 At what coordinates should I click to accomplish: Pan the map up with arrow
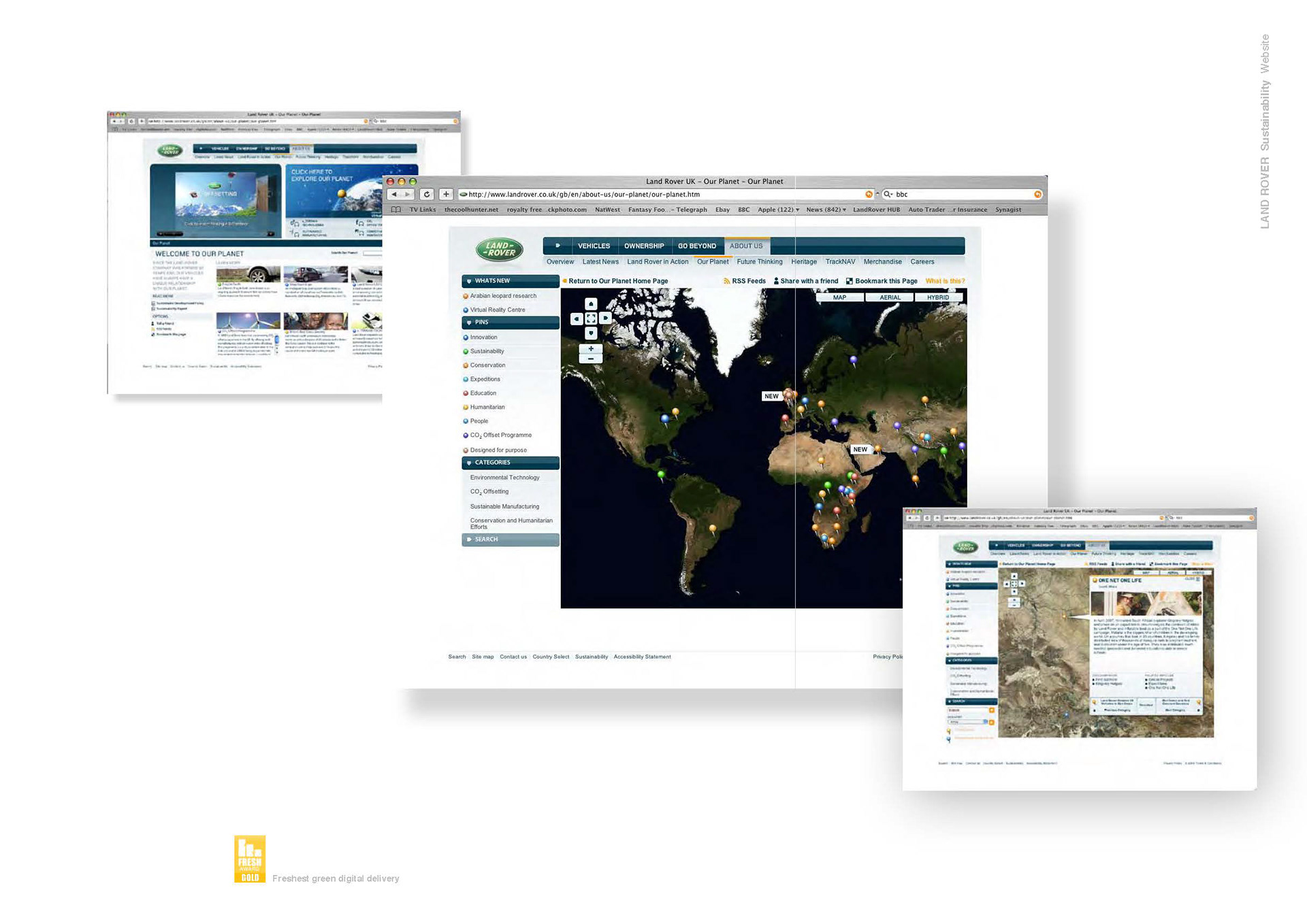[x=591, y=304]
